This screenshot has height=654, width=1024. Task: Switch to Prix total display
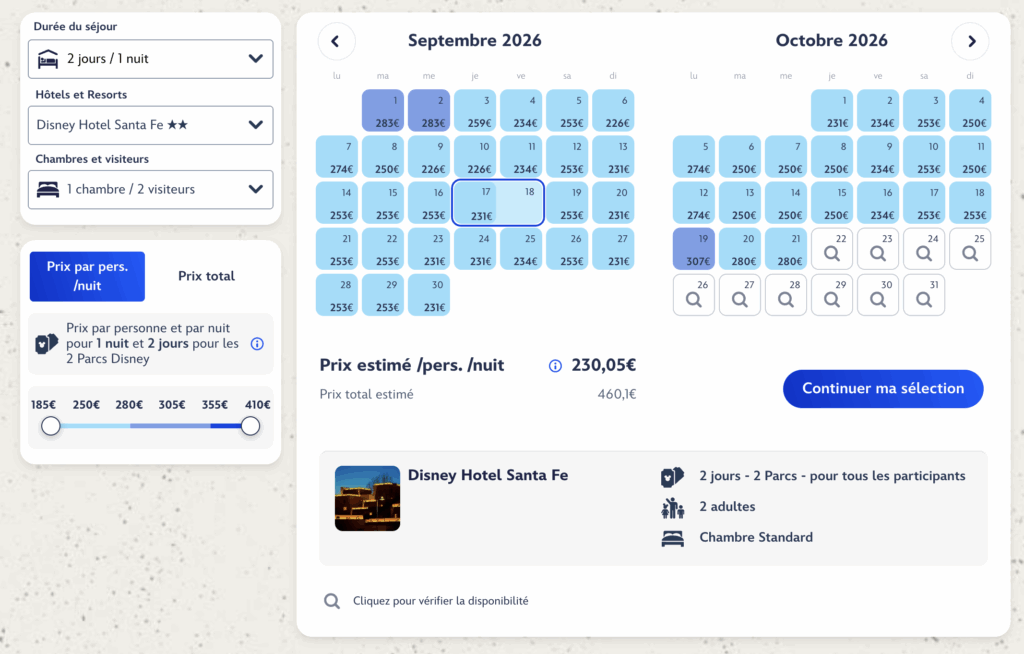pos(206,276)
